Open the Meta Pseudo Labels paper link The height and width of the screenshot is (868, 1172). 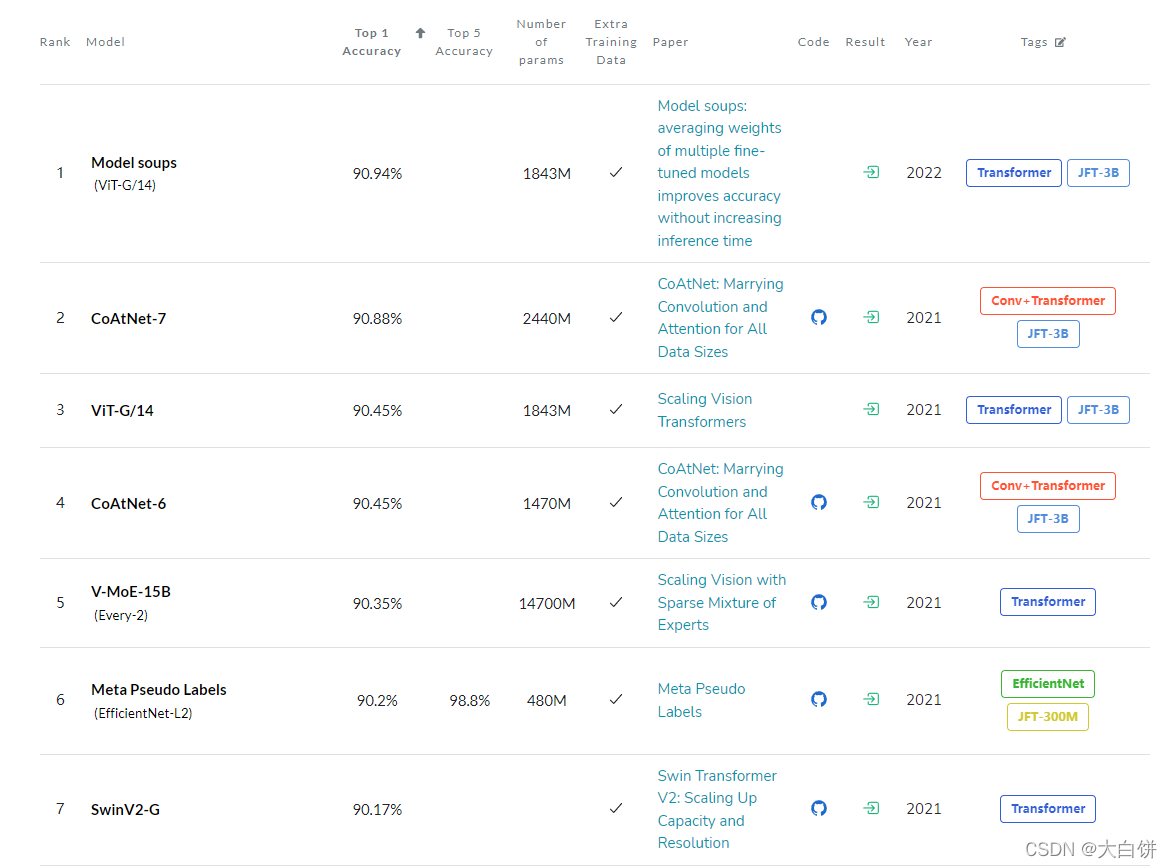(x=701, y=700)
